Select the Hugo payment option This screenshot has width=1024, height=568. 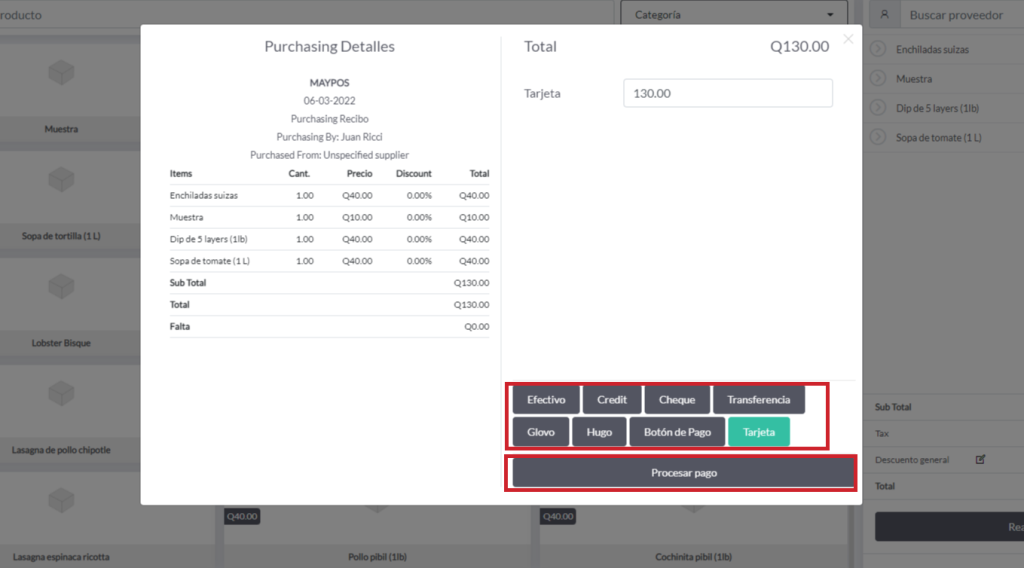click(599, 432)
